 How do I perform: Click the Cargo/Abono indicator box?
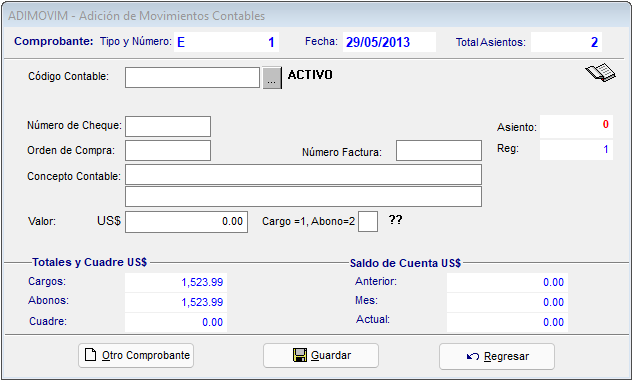pyautogui.click(x=368, y=221)
